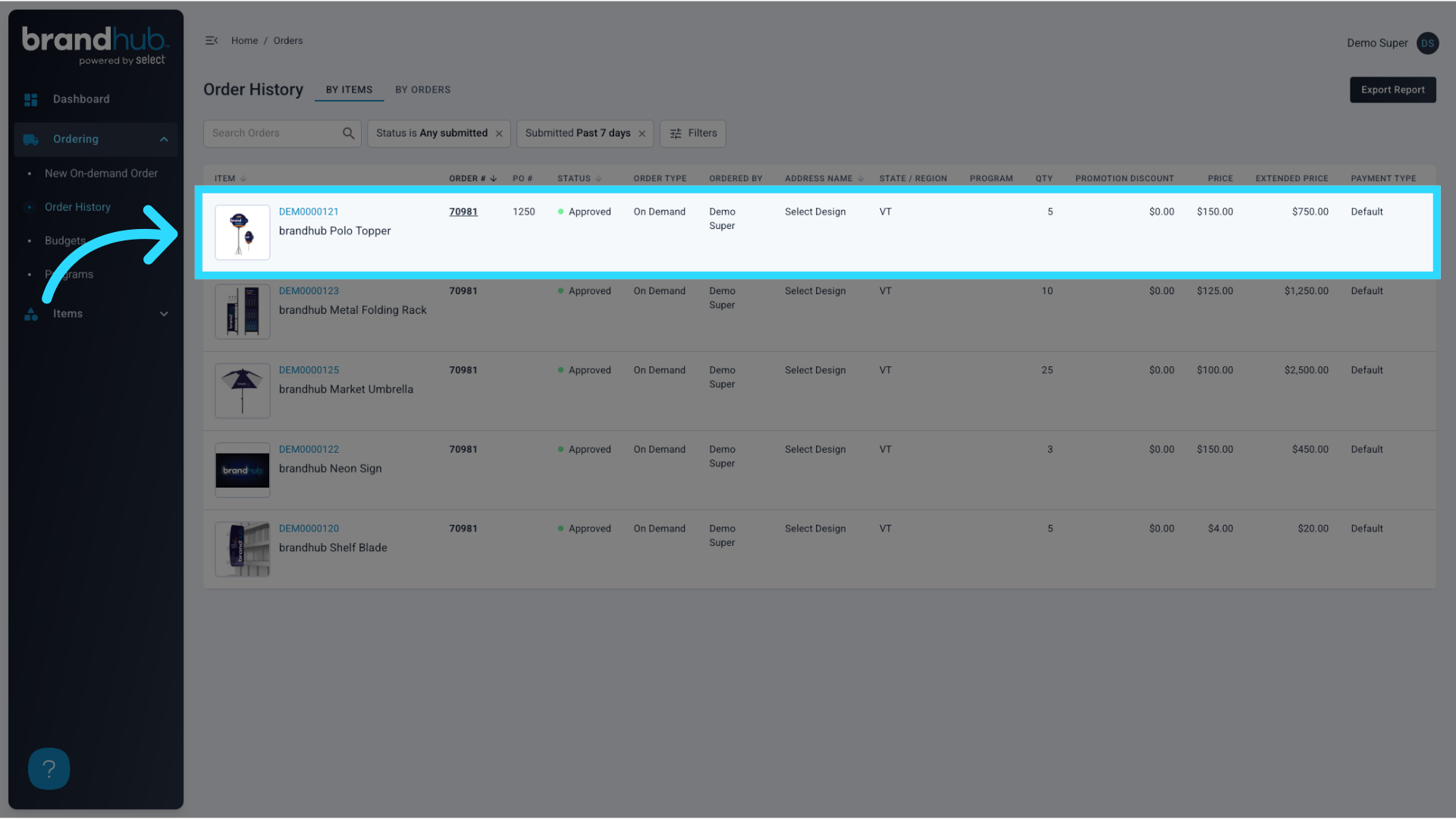This screenshot has width=1456, height=819.
Task: Click the Filters sliders icon
Action: tap(676, 133)
